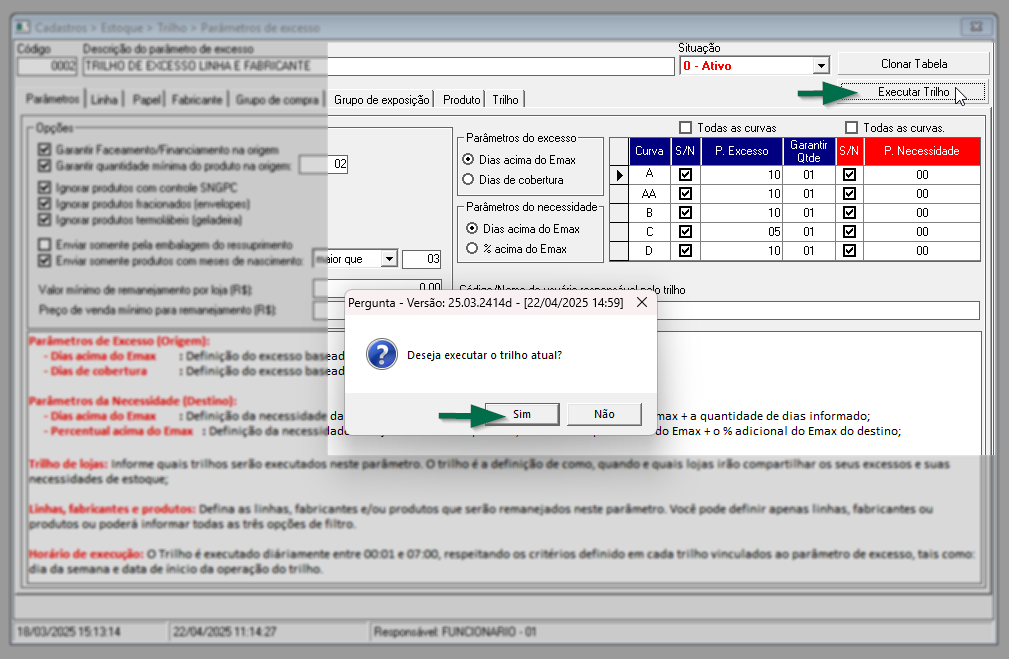Toggle the red S/N checkbox for curve C

(x=849, y=232)
